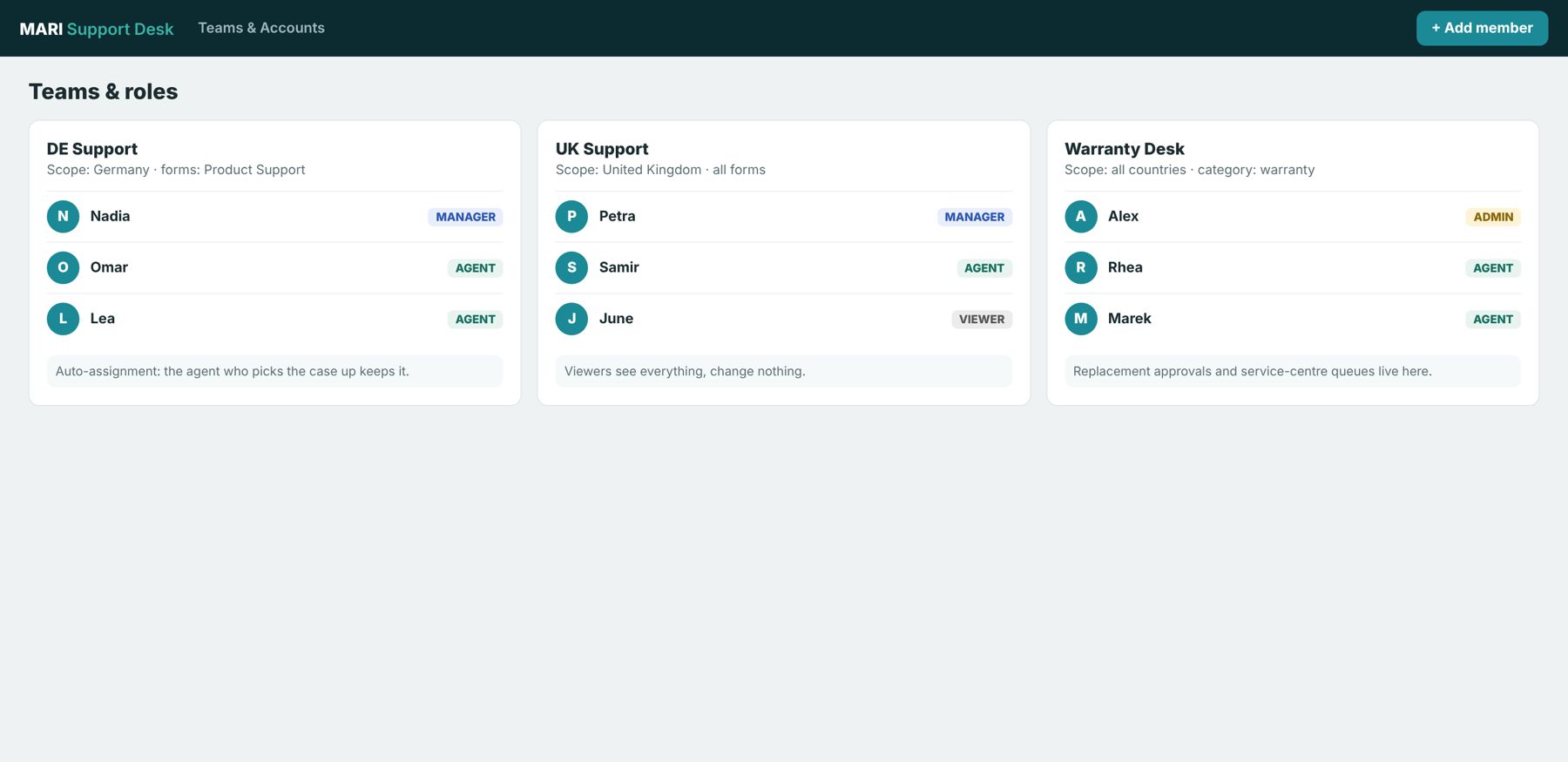Screen dimensions: 1568x762
Task: Click Marek's AGENT role badge
Action: click(x=1493, y=320)
